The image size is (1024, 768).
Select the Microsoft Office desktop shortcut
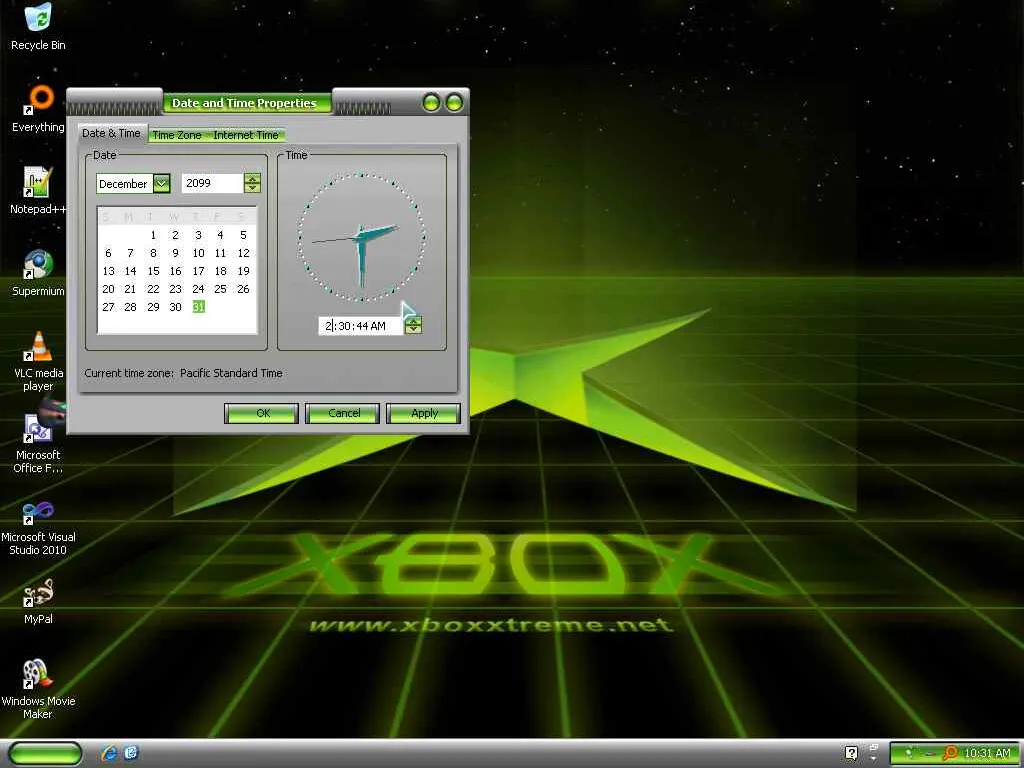tap(38, 443)
